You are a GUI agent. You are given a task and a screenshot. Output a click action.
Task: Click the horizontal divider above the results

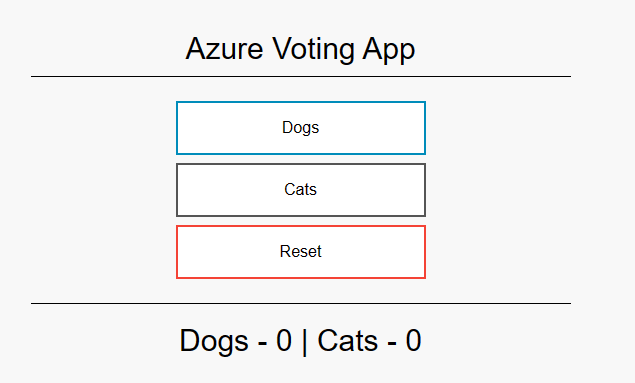[301, 303]
